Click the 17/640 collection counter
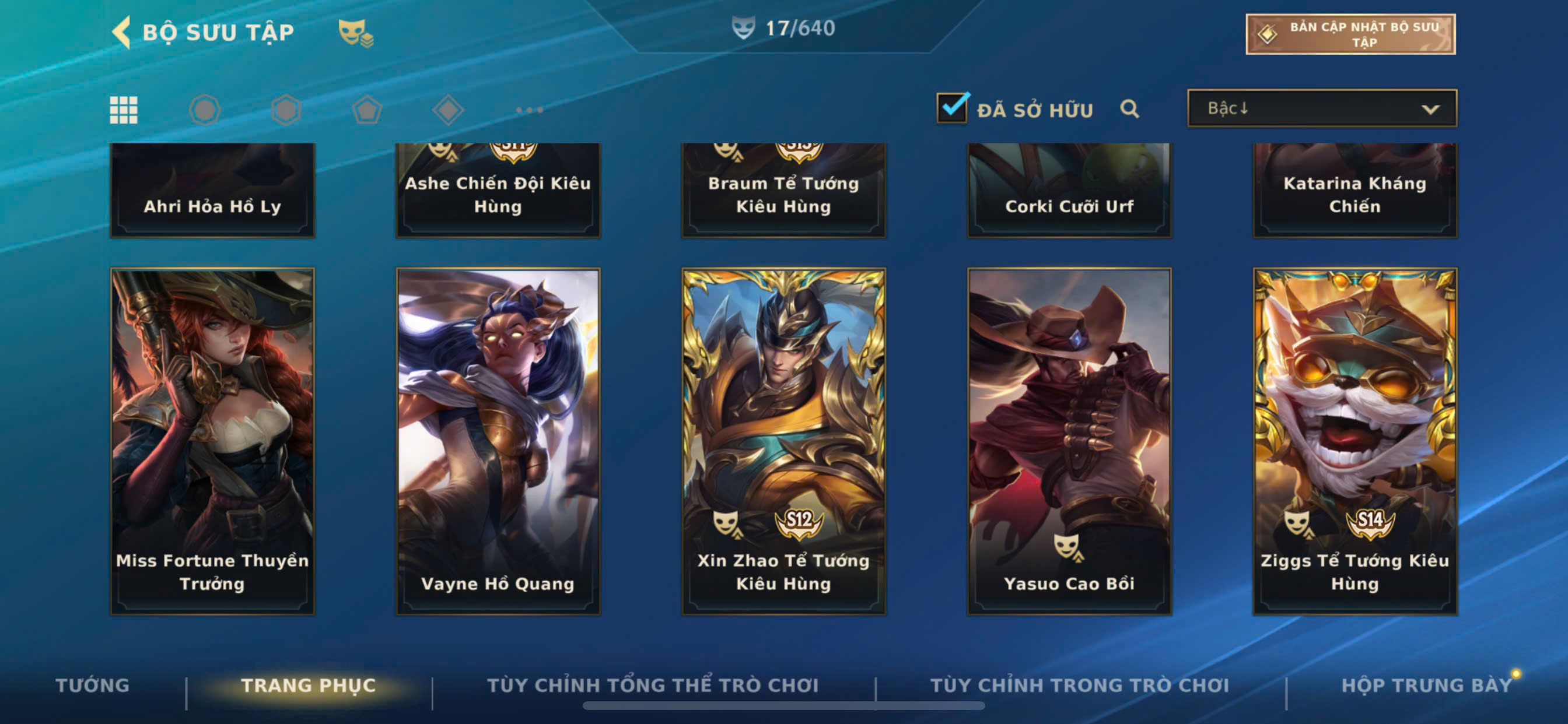1568x724 pixels. [x=783, y=28]
